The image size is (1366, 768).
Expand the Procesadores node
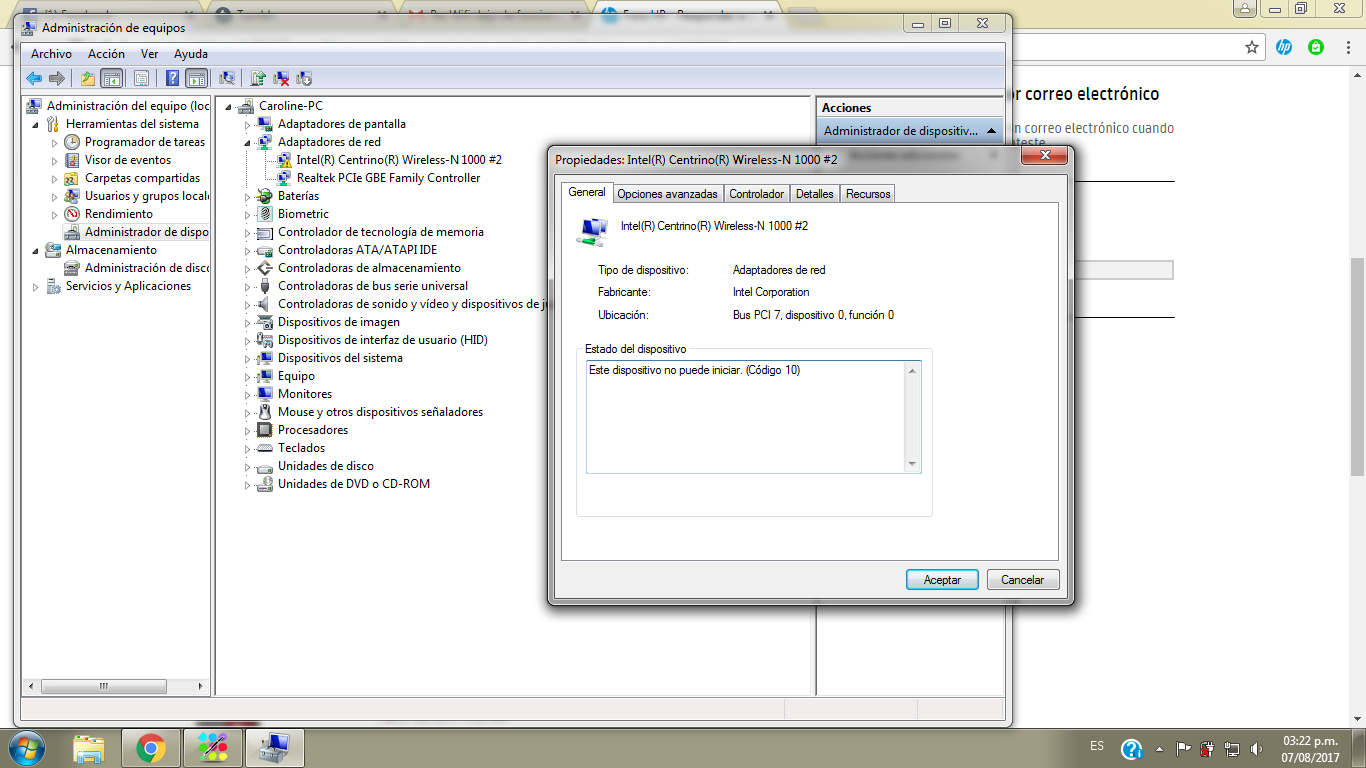tap(248, 431)
